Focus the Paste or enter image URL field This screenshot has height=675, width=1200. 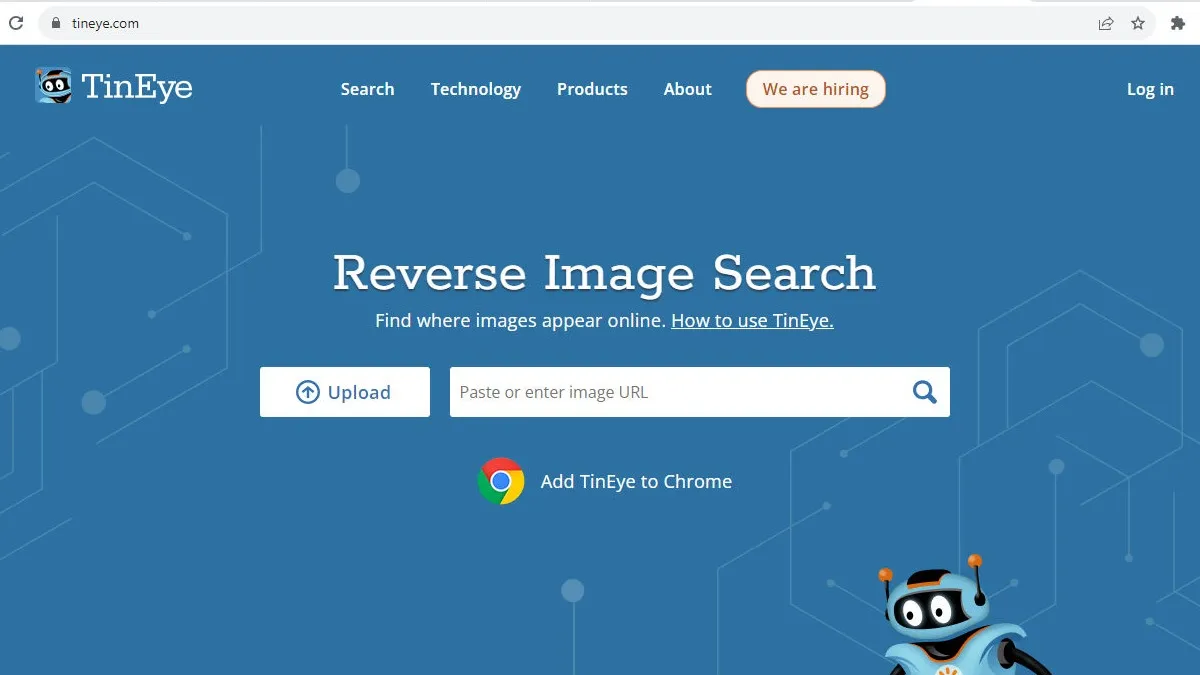675,392
